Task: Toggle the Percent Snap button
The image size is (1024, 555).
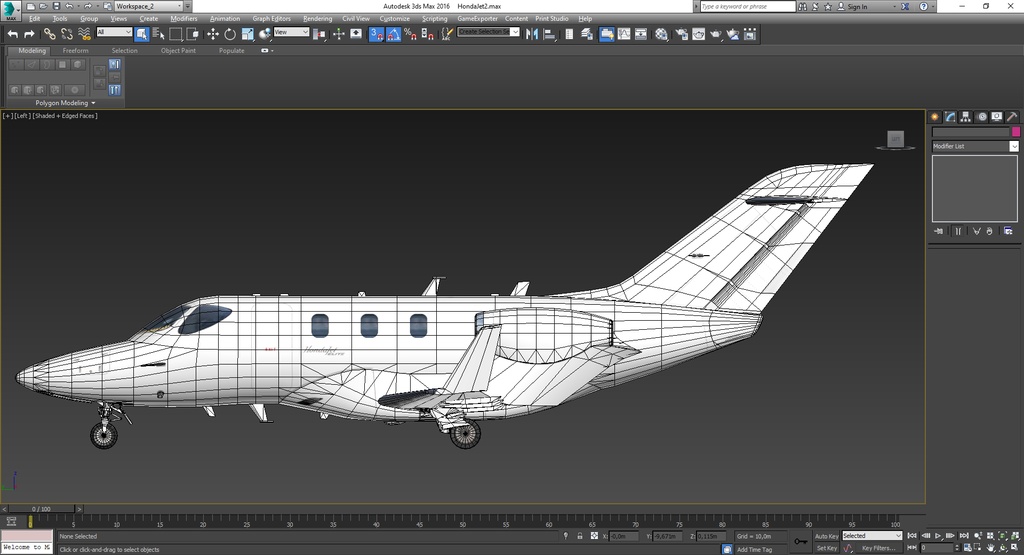Action: (x=410, y=34)
